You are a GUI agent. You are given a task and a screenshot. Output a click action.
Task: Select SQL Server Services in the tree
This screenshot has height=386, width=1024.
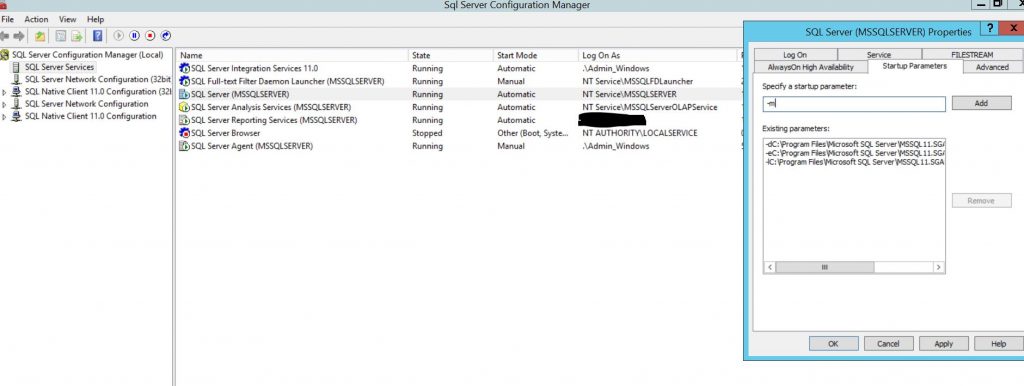click(x=59, y=67)
